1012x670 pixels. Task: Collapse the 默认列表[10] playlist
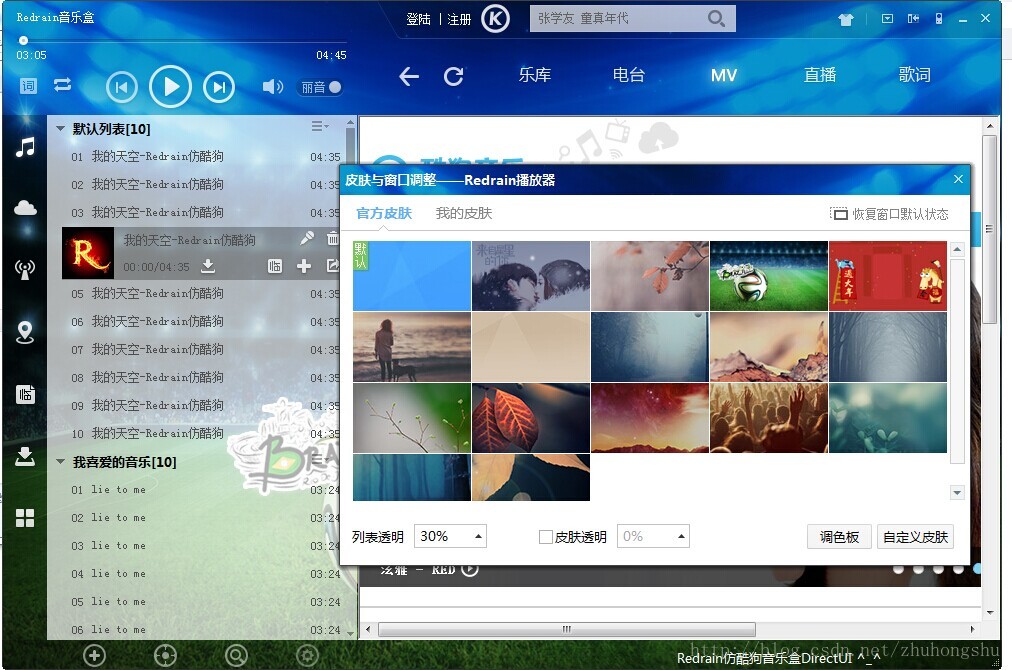tap(61, 128)
